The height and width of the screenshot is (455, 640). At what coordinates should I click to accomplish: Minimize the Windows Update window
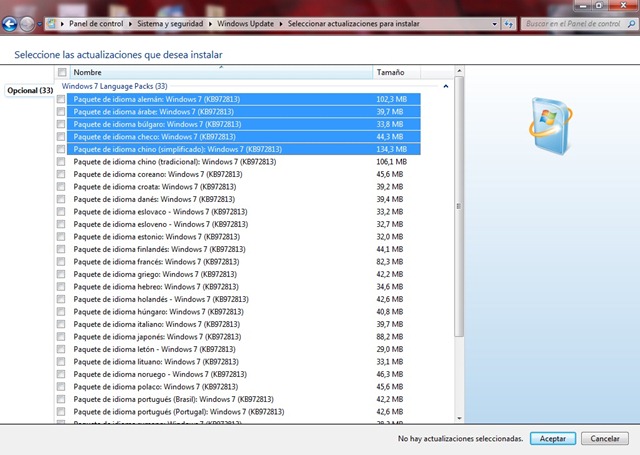pyautogui.click(x=582, y=5)
